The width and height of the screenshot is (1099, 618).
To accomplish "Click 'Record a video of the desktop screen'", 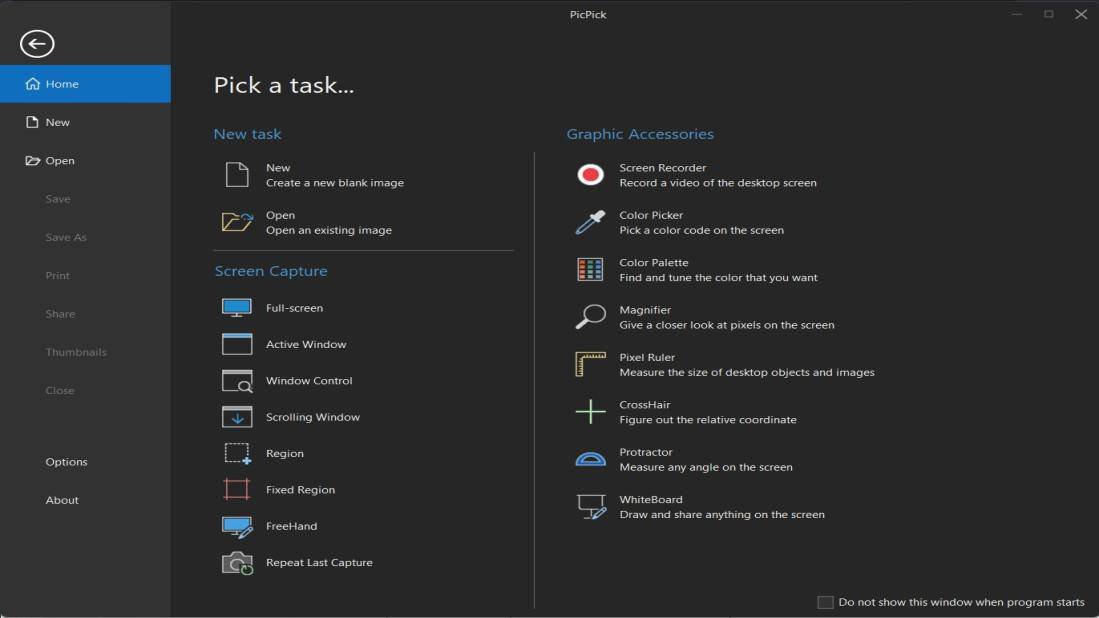I will (718, 183).
